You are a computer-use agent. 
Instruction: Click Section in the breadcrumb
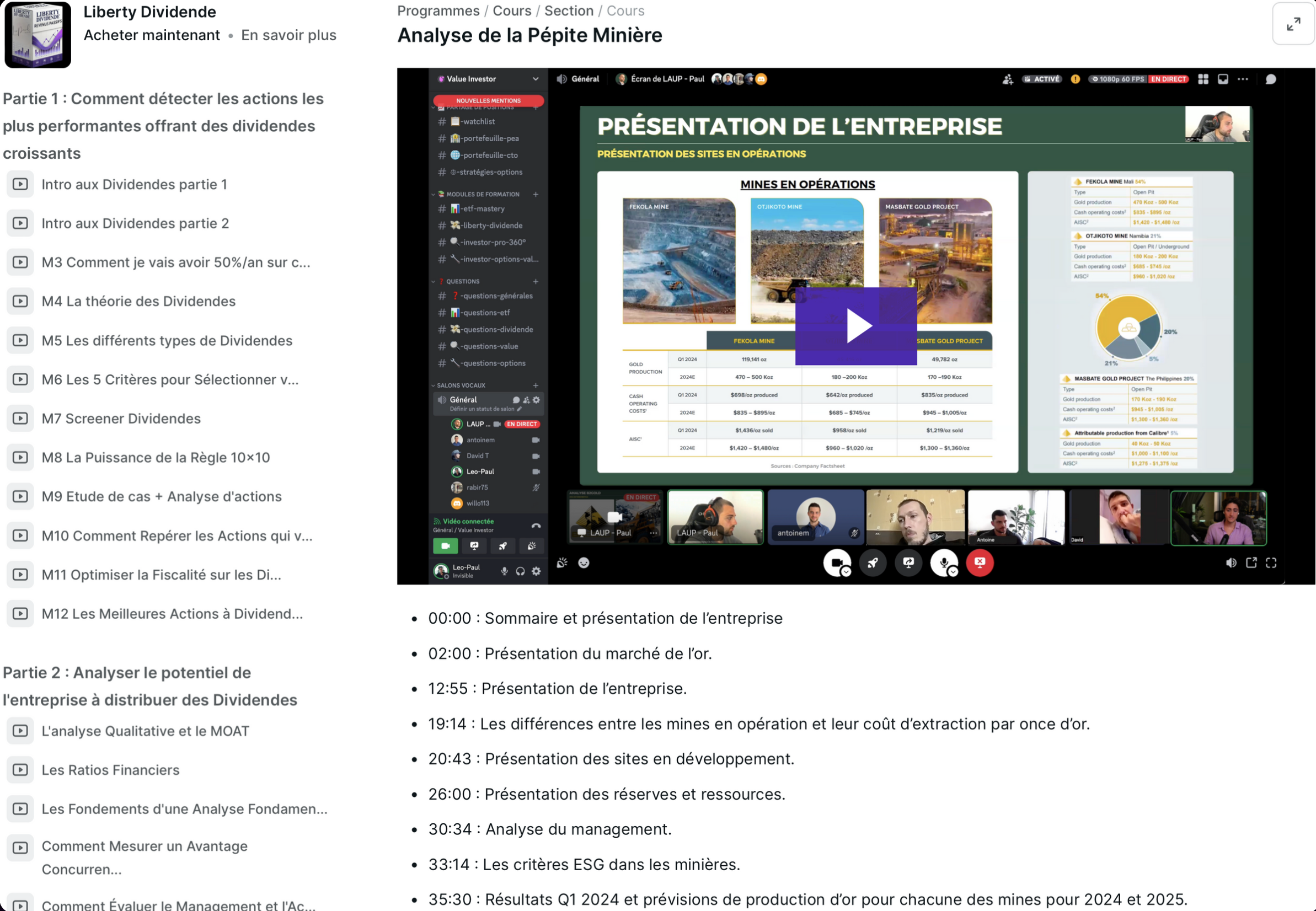(x=569, y=11)
